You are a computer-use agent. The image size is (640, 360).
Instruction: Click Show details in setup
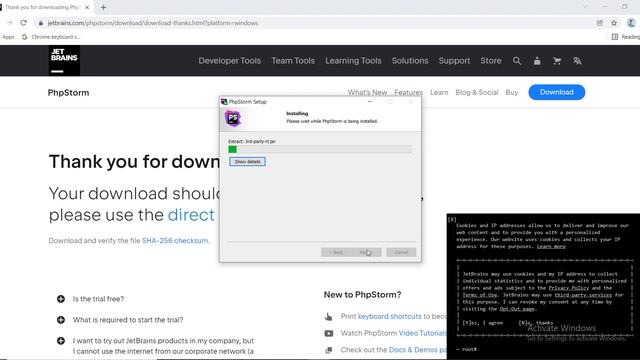[247, 162]
